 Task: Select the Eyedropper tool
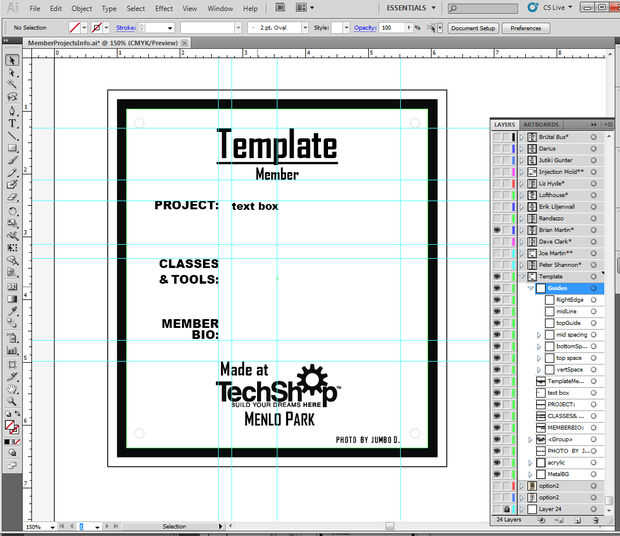(12, 311)
